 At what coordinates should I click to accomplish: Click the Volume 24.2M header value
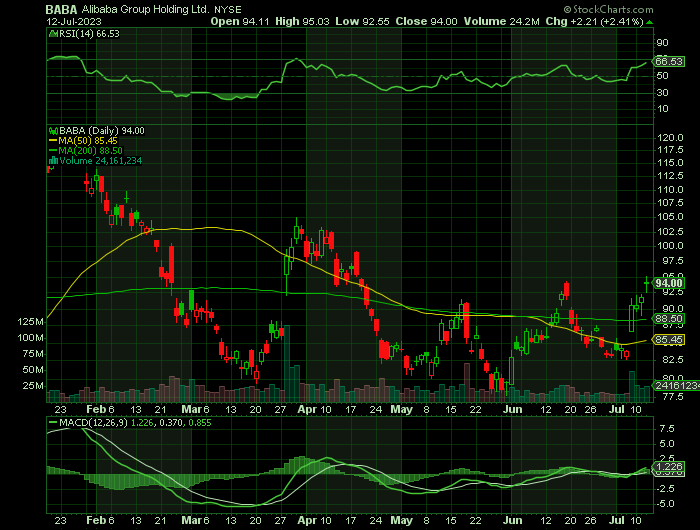501,21
